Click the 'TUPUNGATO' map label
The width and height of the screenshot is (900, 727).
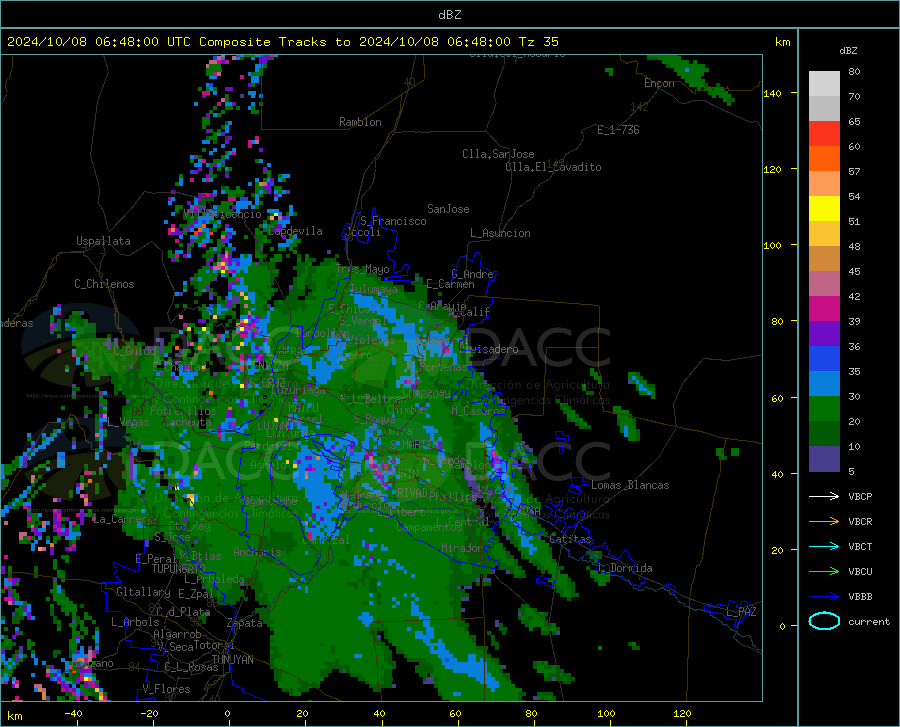179,569
